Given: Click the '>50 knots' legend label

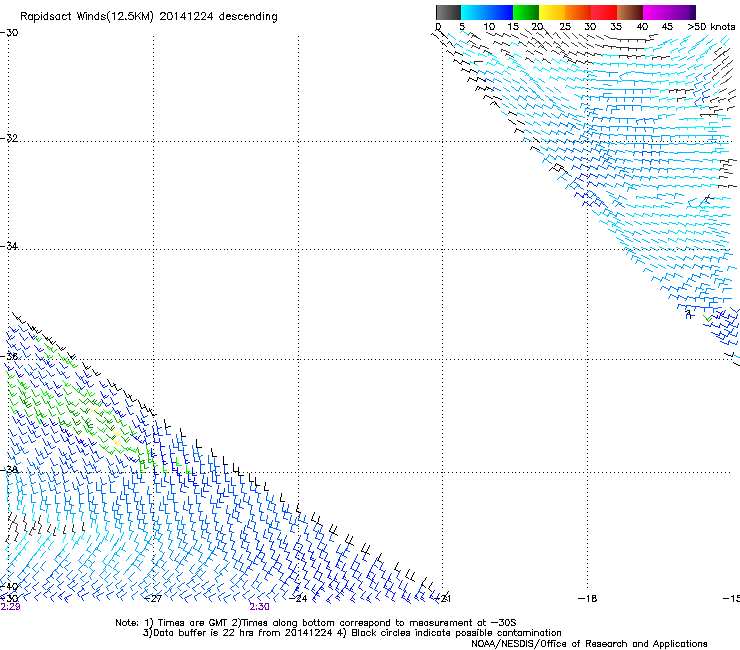Looking at the screenshot, I should [711, 27].
